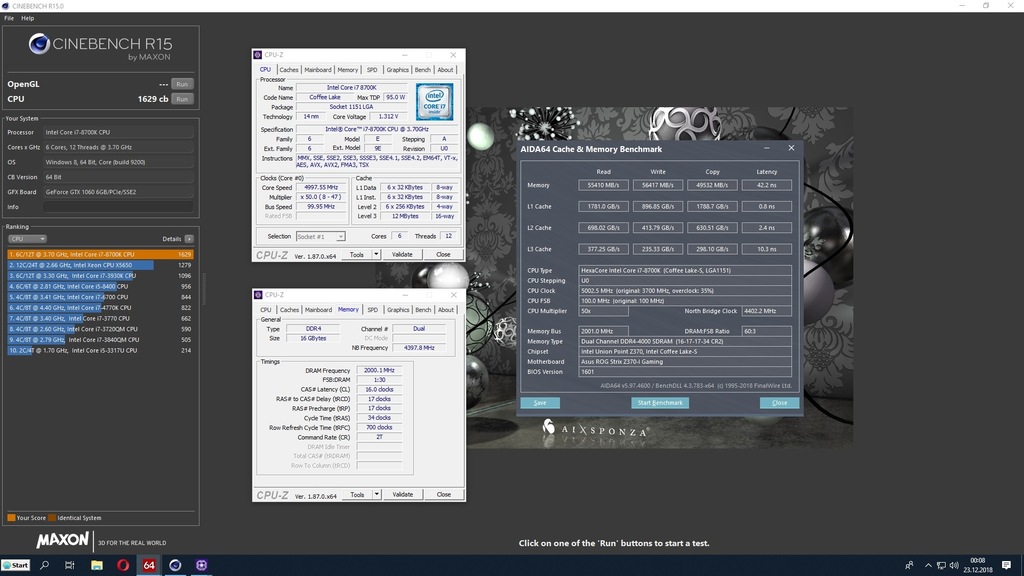The height and width of the screenshot is (576, 1024).
Task: Click Core Speed value 4997.55 MHz
Action: coord(322,187)
